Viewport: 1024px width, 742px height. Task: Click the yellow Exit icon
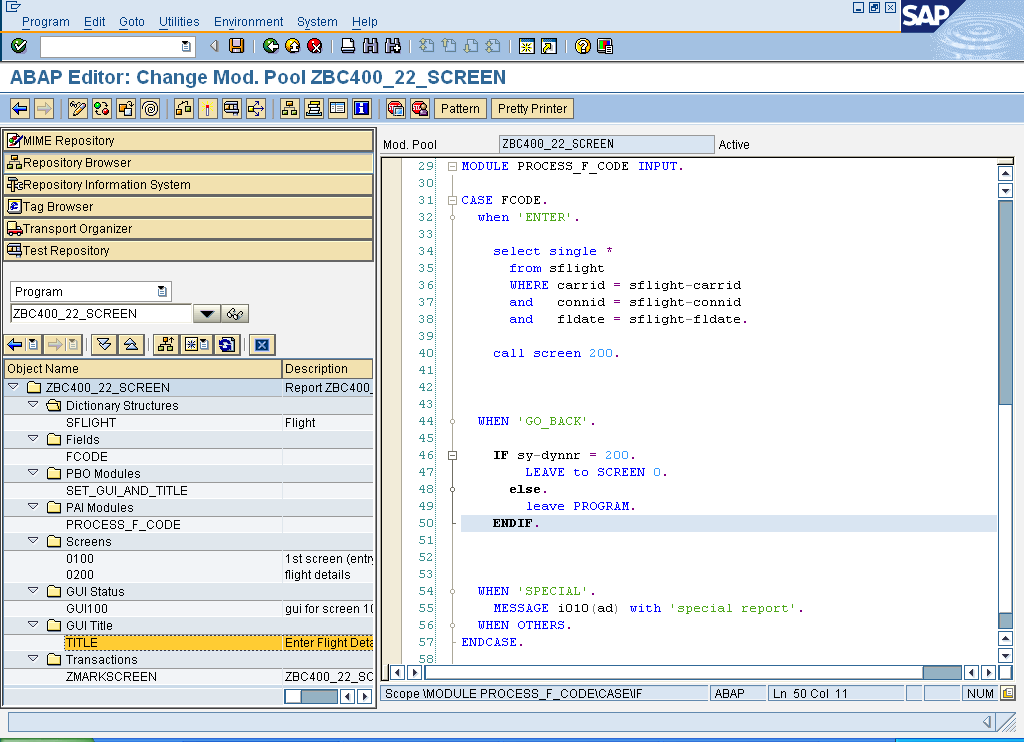click(293, 46)
